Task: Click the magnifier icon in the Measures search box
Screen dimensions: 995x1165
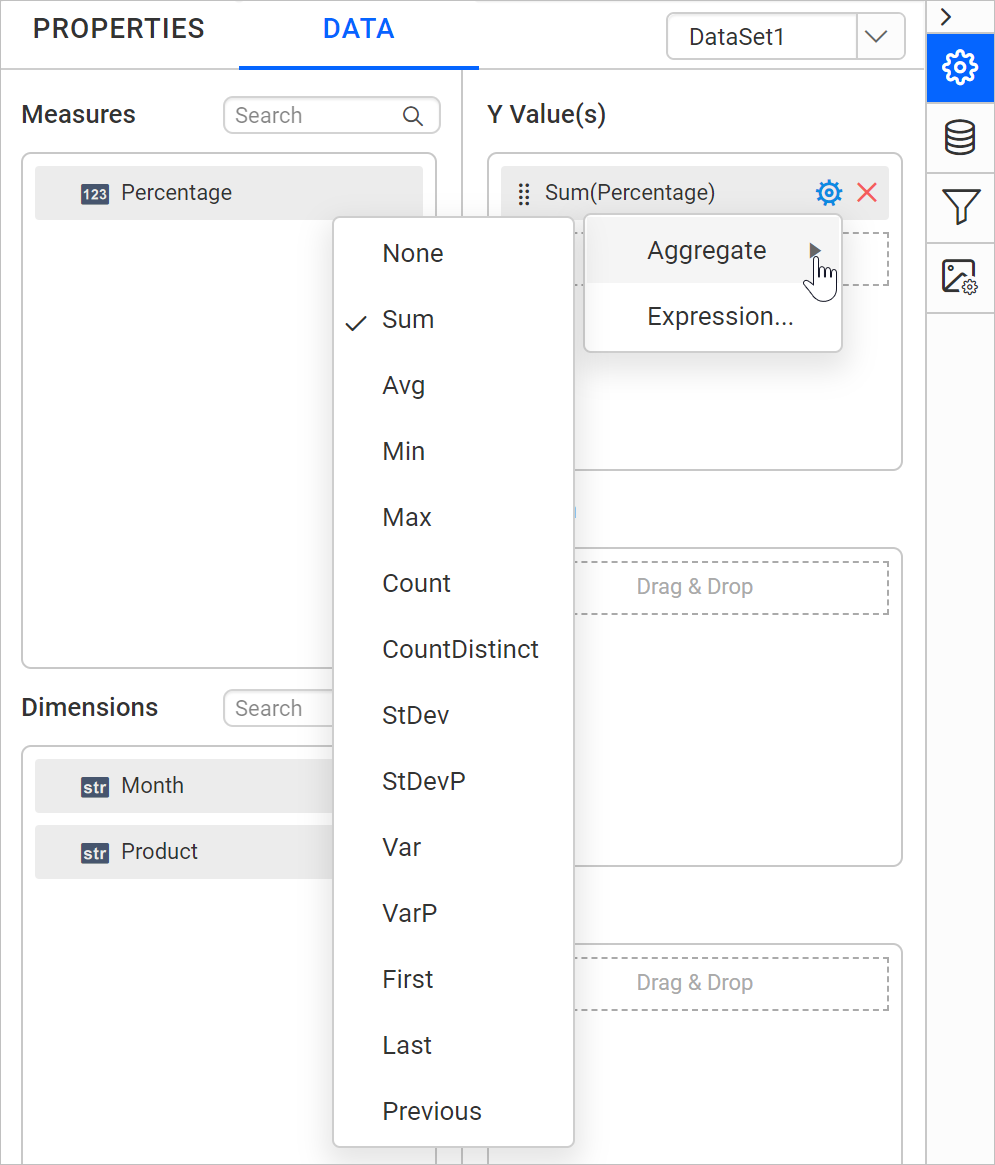Action: pyautogui.click(x=413, y=115)
